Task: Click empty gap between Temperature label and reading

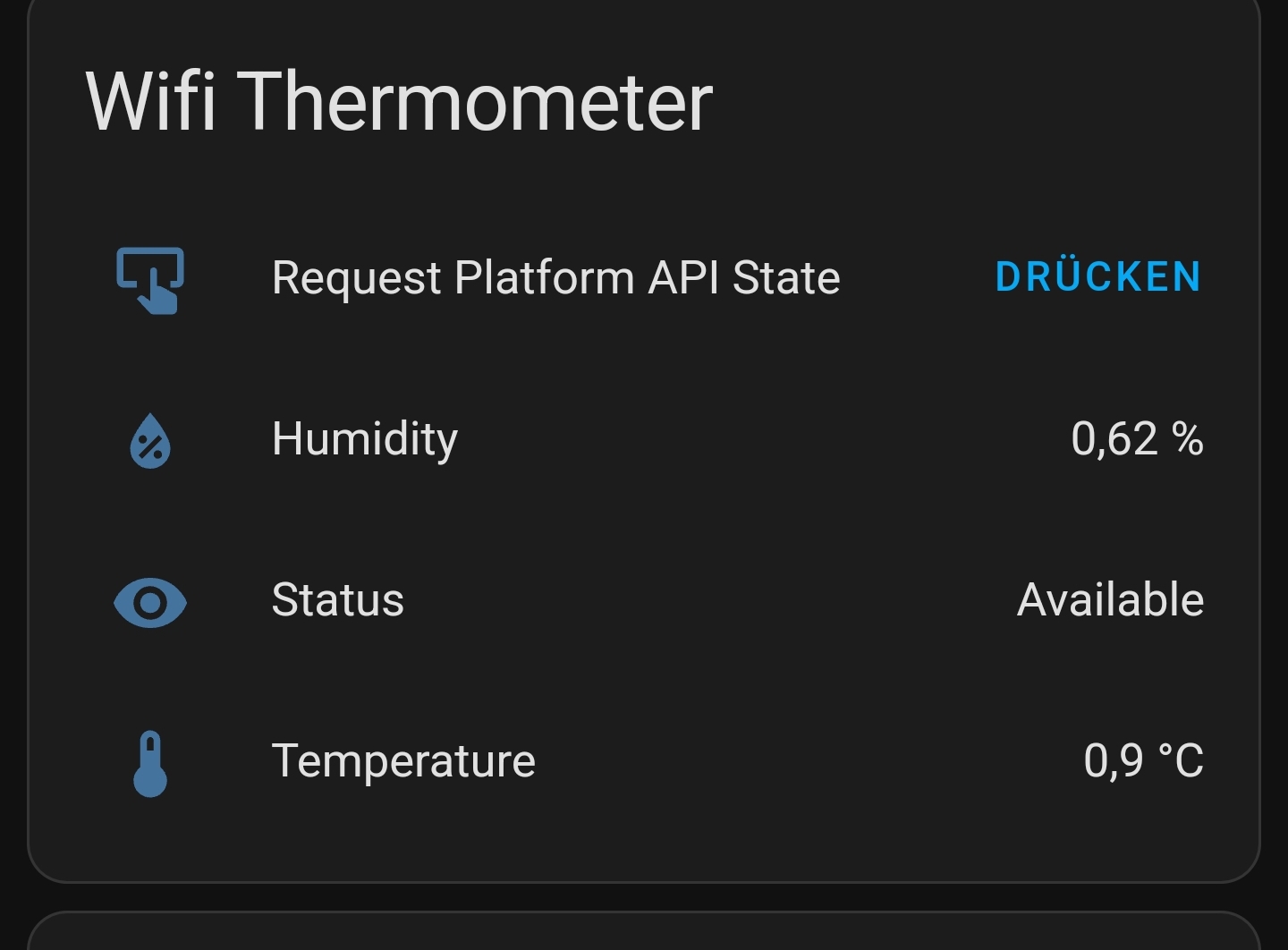Action: pyautogui.click(x=805, y=761)
